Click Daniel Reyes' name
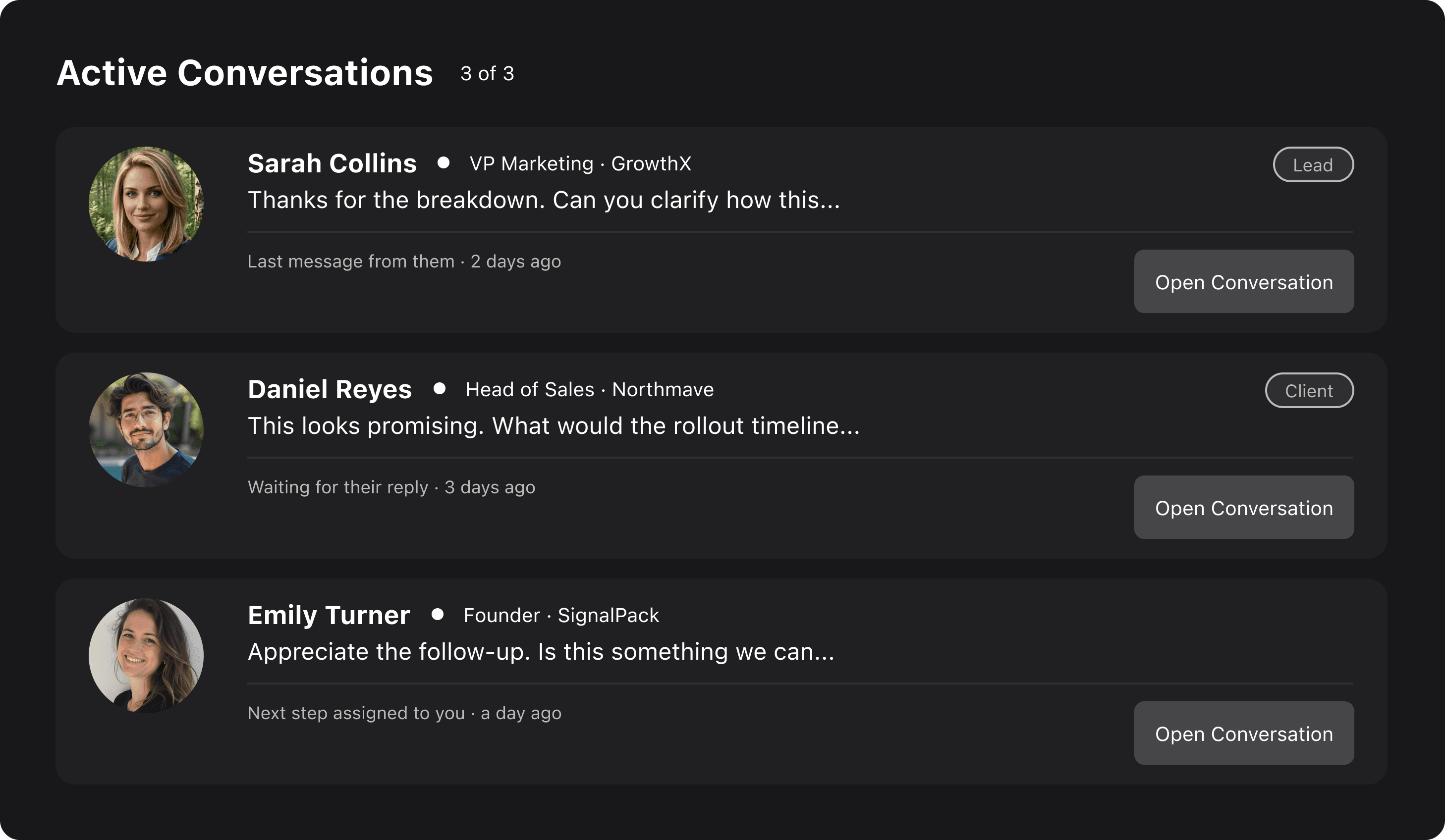 [x=329, y=389]
